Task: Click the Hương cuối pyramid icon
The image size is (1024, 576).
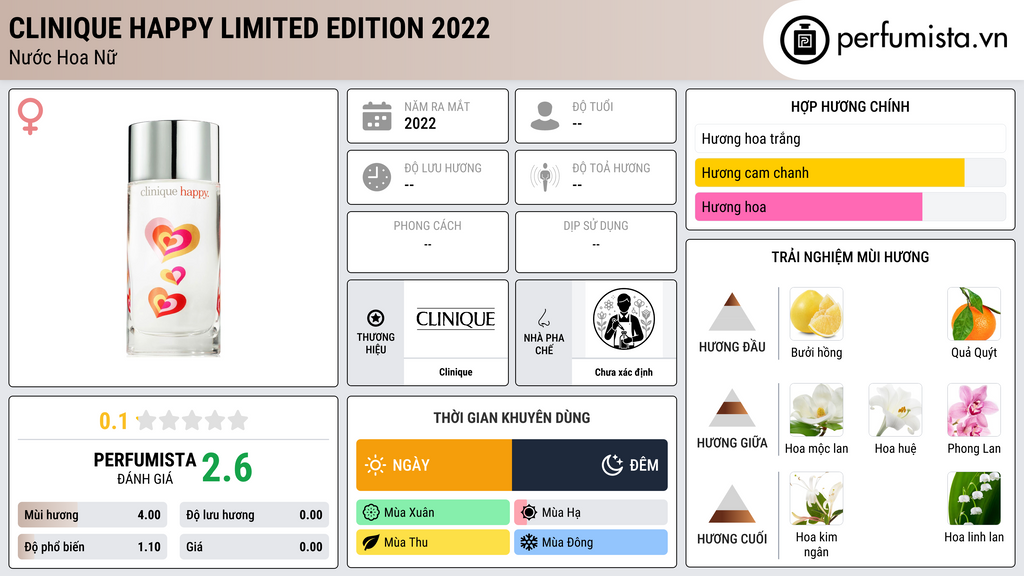Action: [x=732, y=504]
